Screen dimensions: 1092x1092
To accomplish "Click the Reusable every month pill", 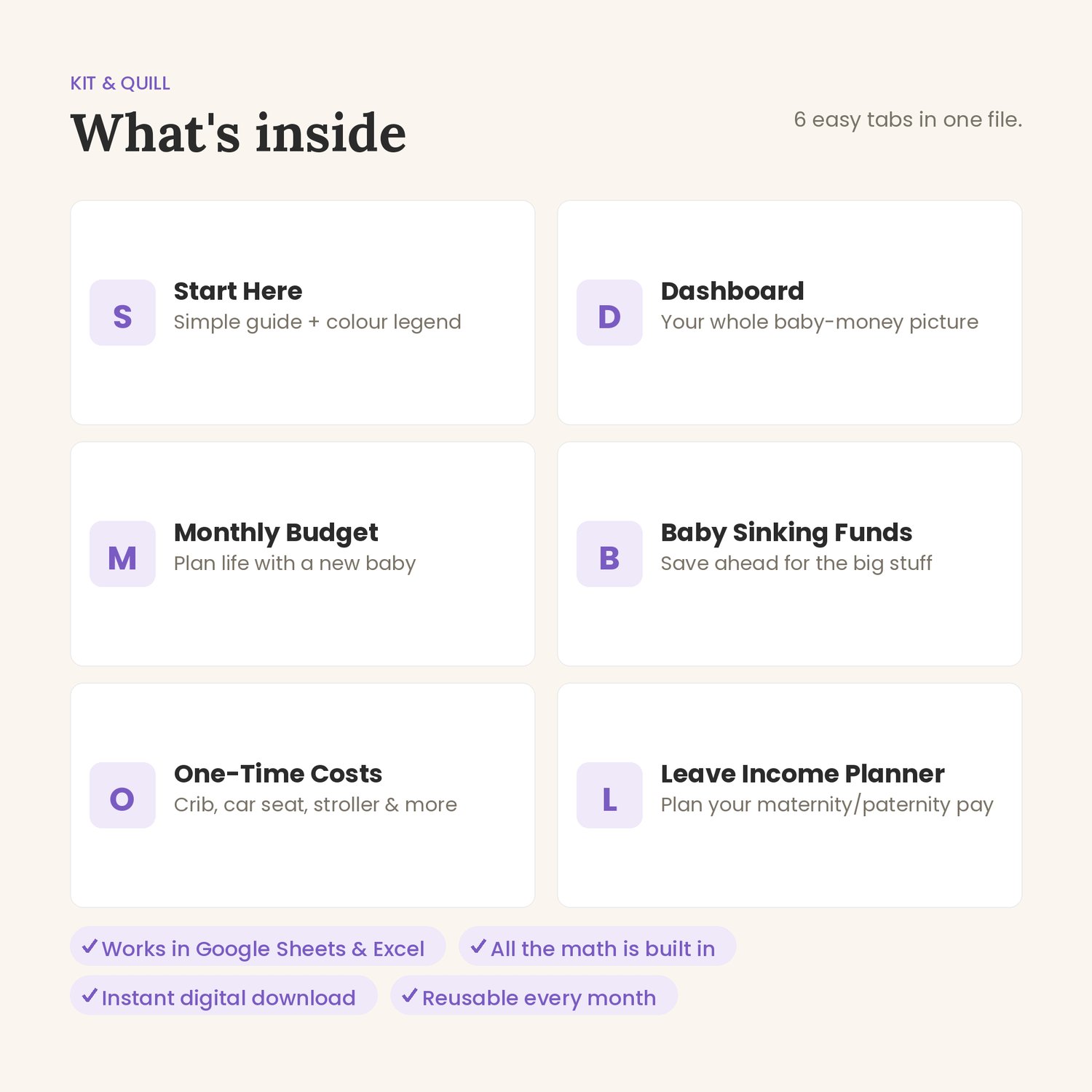I will (x=534, y=995).
